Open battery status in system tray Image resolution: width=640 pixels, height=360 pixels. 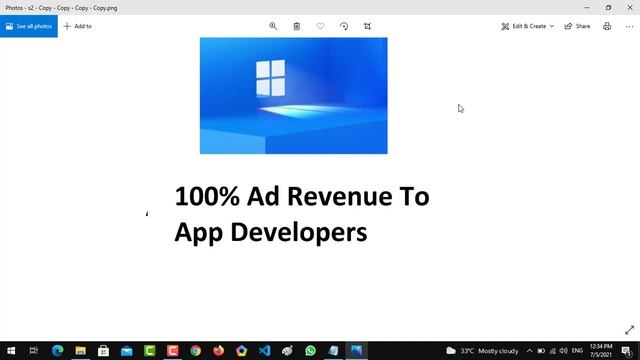(541, 351)
